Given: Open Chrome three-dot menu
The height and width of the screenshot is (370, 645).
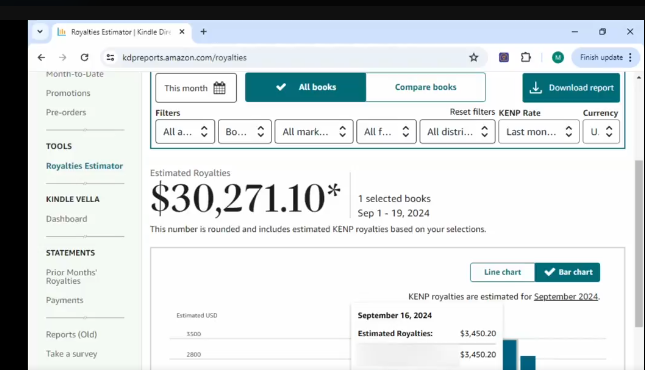Looking at the screenshot, I should click(631, 58).
